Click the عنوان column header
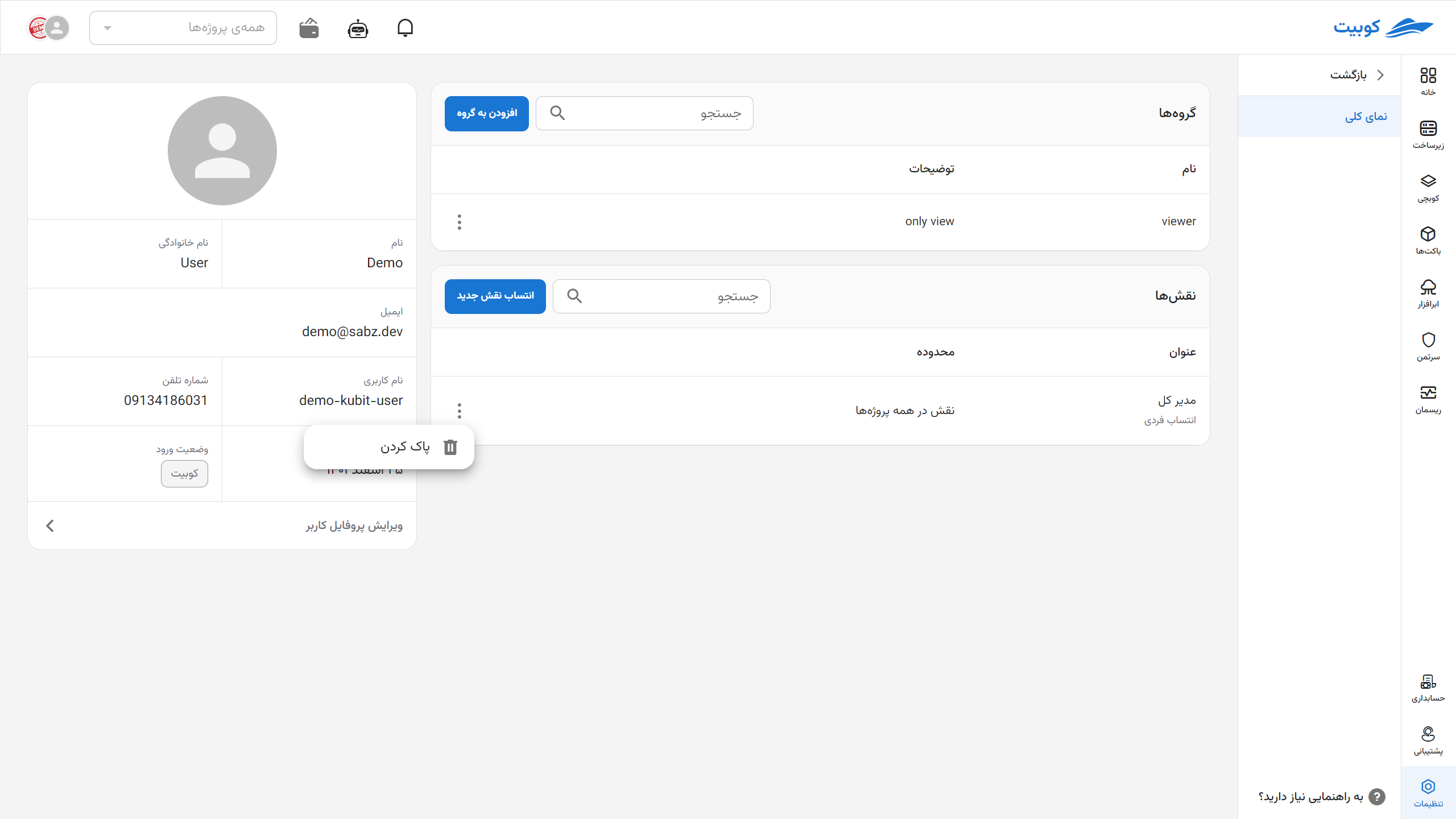The width and height of the screenshot is (1456, 819). pyautogui.click(x=1182, y=352)
